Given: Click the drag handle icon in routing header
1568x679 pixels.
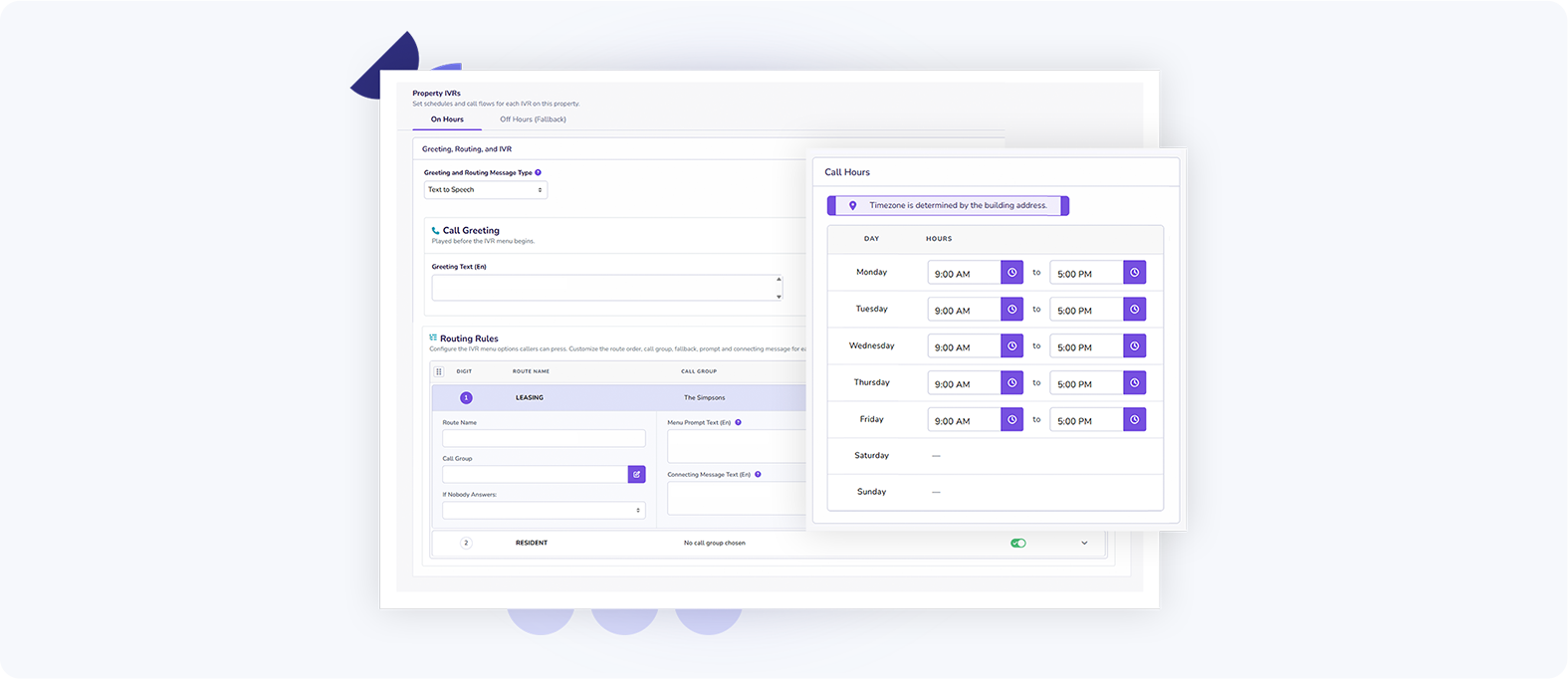Looking at the screenshot, I should (439, 371).
